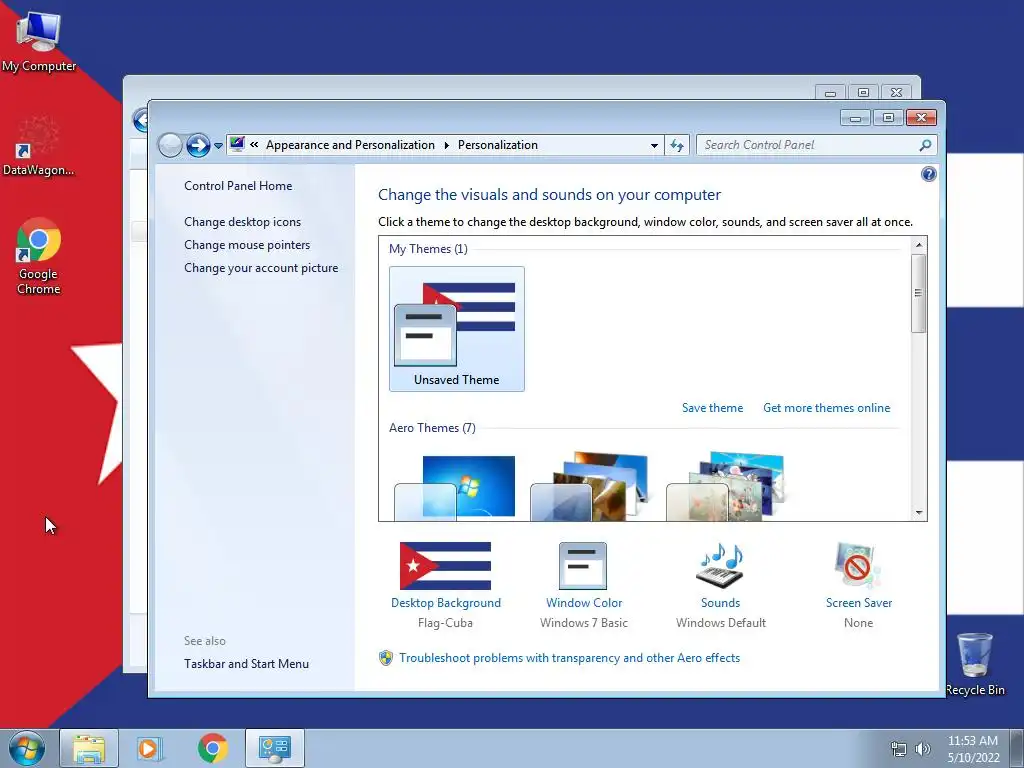Show the clock and date flyout
The height and width of the screenshot is (768, 1024).
[x=973, y=749]
